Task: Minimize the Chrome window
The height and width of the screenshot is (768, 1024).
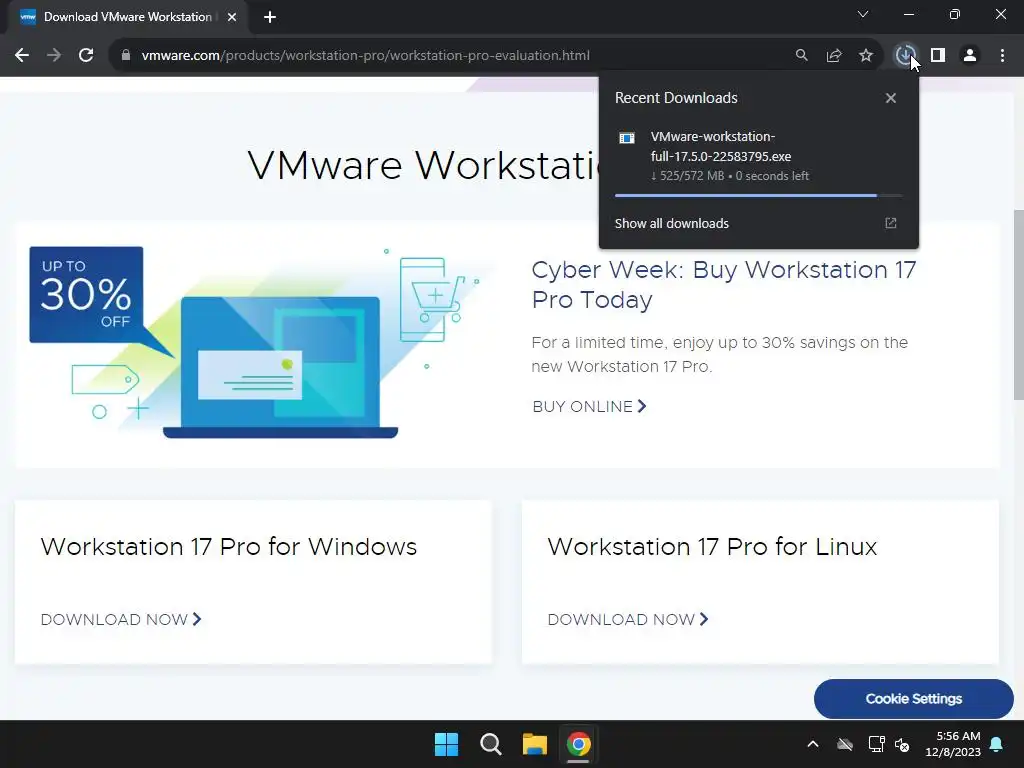Action: tap(909, 14)
